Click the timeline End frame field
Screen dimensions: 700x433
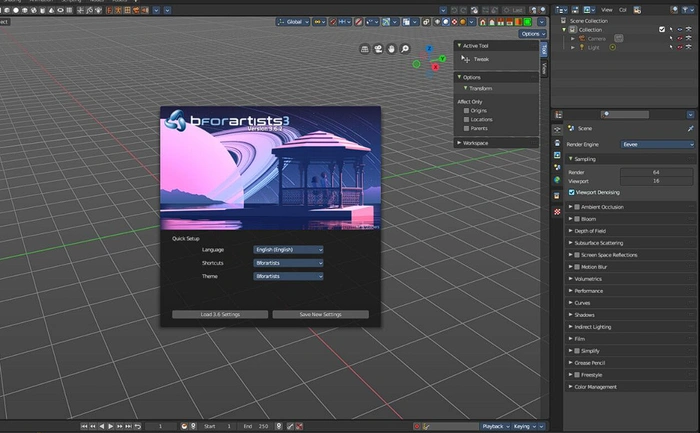tap(256, 426)
